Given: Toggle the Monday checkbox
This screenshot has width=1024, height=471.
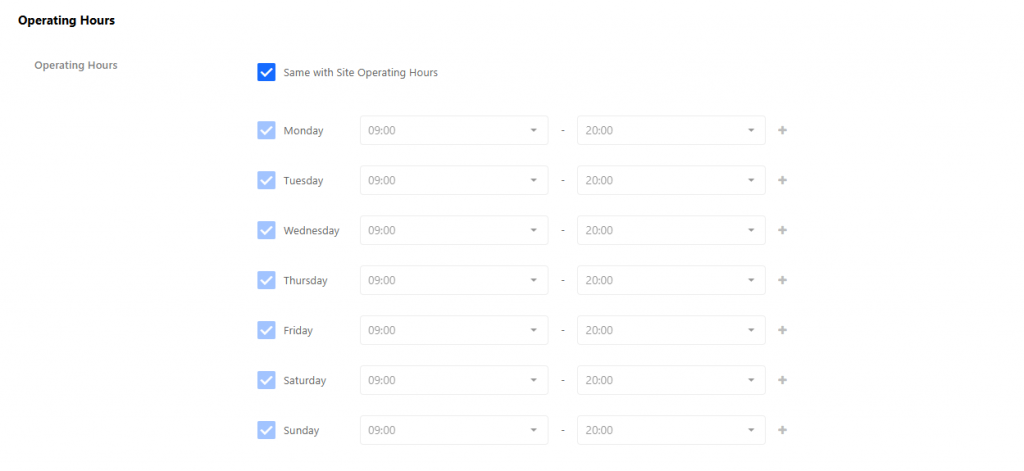Looking at the screenshot, I should pyautogui.click(x=266, y=131).
